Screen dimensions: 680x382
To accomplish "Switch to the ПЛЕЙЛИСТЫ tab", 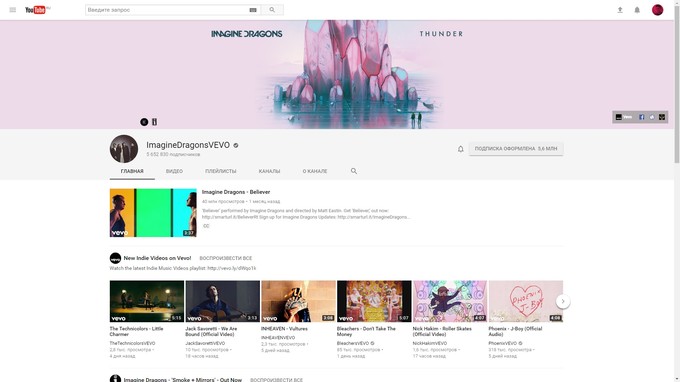I will tap(221, 171).
